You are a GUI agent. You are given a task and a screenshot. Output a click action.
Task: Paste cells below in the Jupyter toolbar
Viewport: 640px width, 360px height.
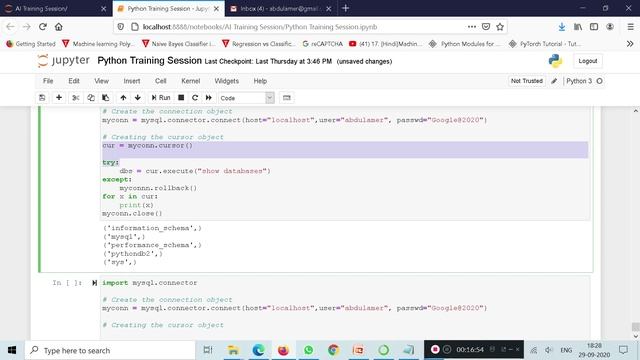tap(106, 98)
